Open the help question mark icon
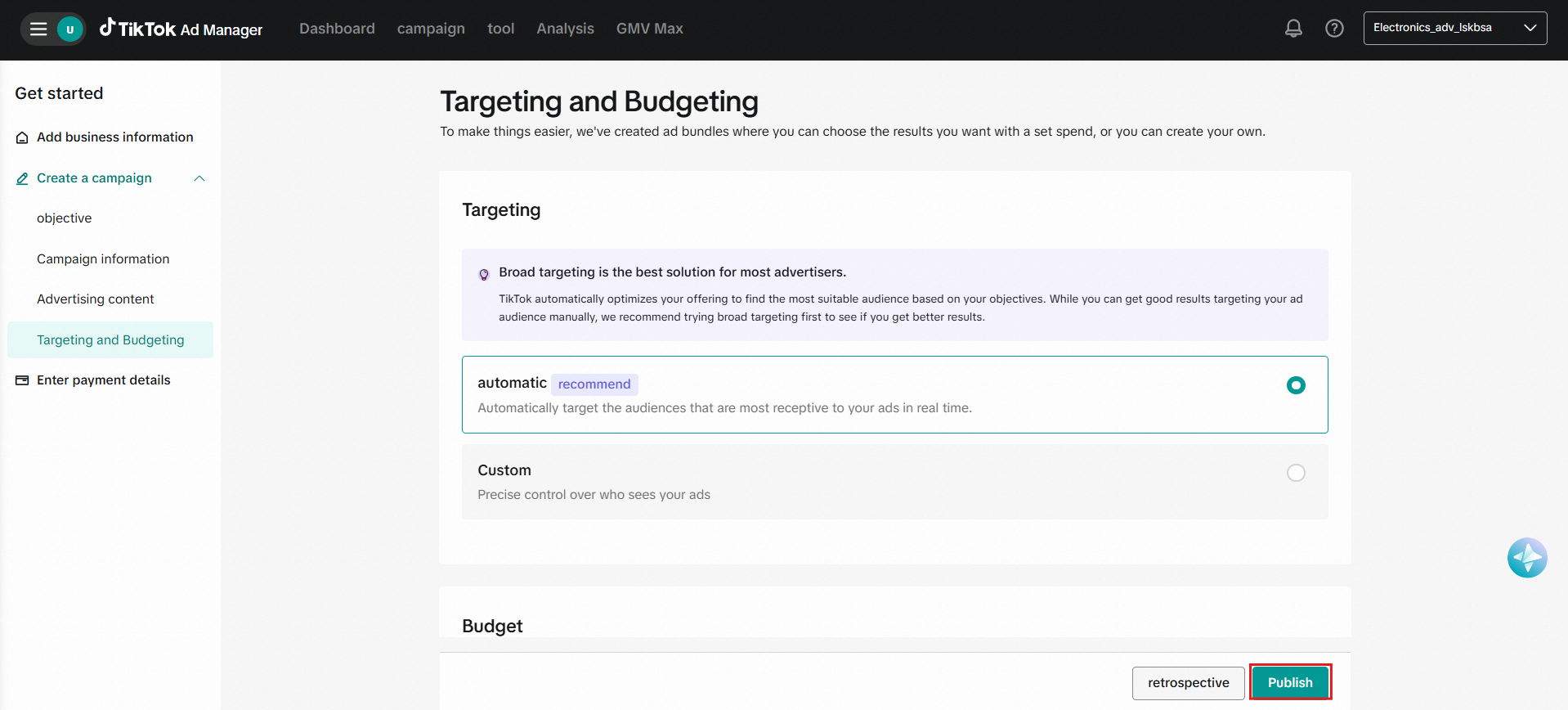This screenshot has width=1568, height=710. click(x=1334, y=29)
